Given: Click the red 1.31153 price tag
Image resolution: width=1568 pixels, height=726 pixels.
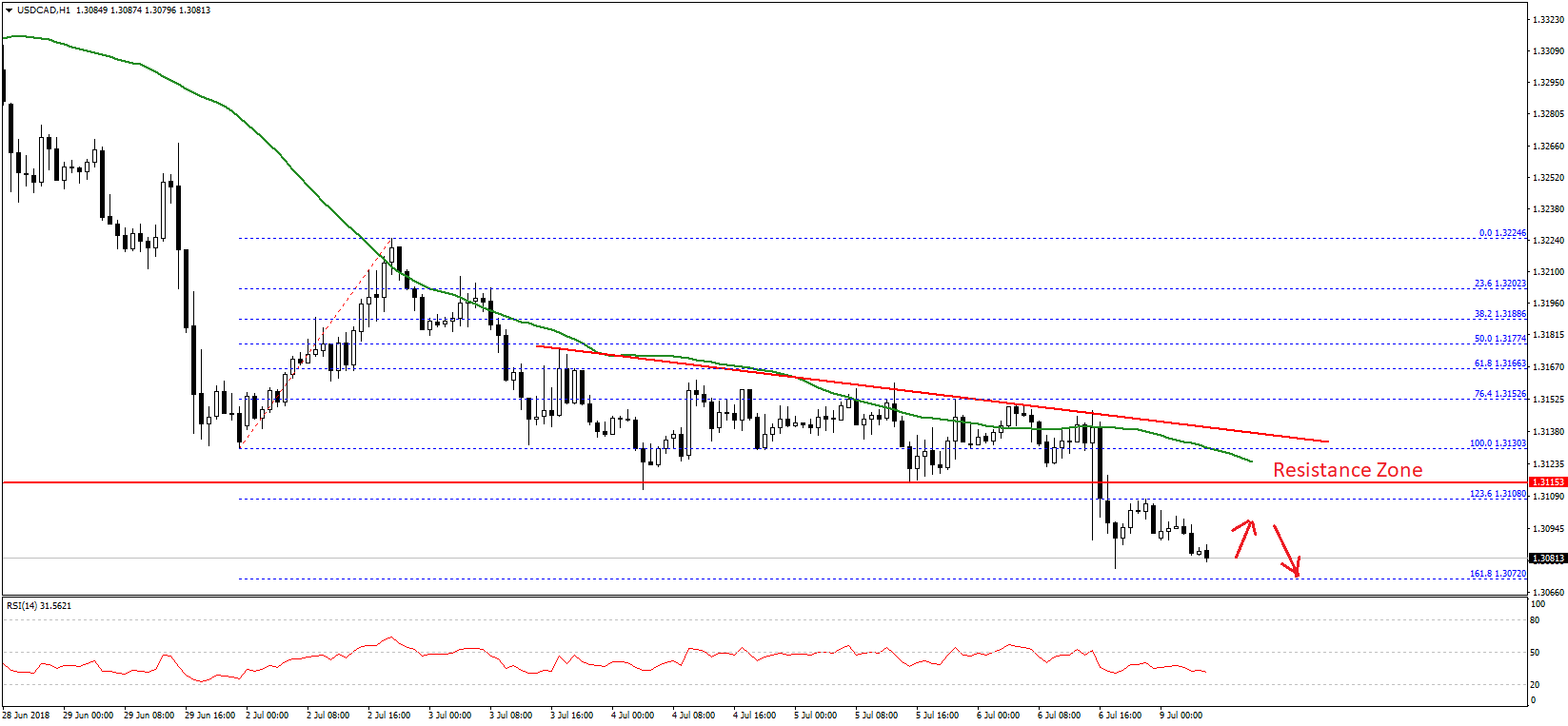Looking at the screenshot, I should (x=1548, y=482).
